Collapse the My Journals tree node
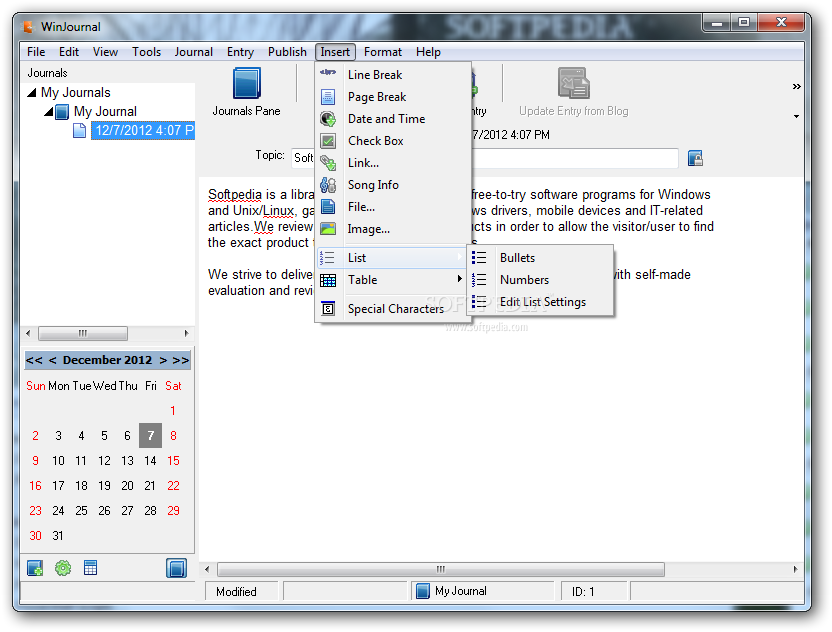This screenshot has width=832, height=632. 32,93
